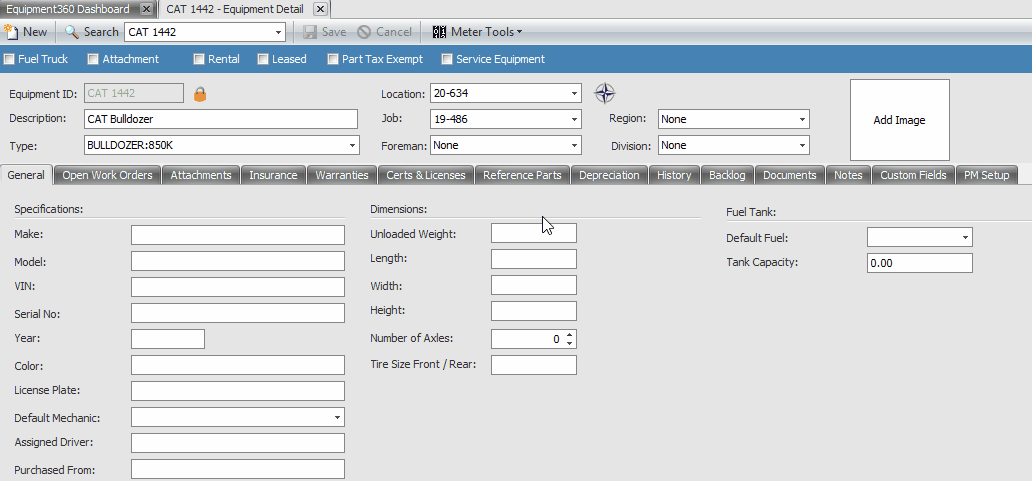Toggle the Attachment checkbox
This screenshot has height=481, width=1032.
(x=93, y=59)
